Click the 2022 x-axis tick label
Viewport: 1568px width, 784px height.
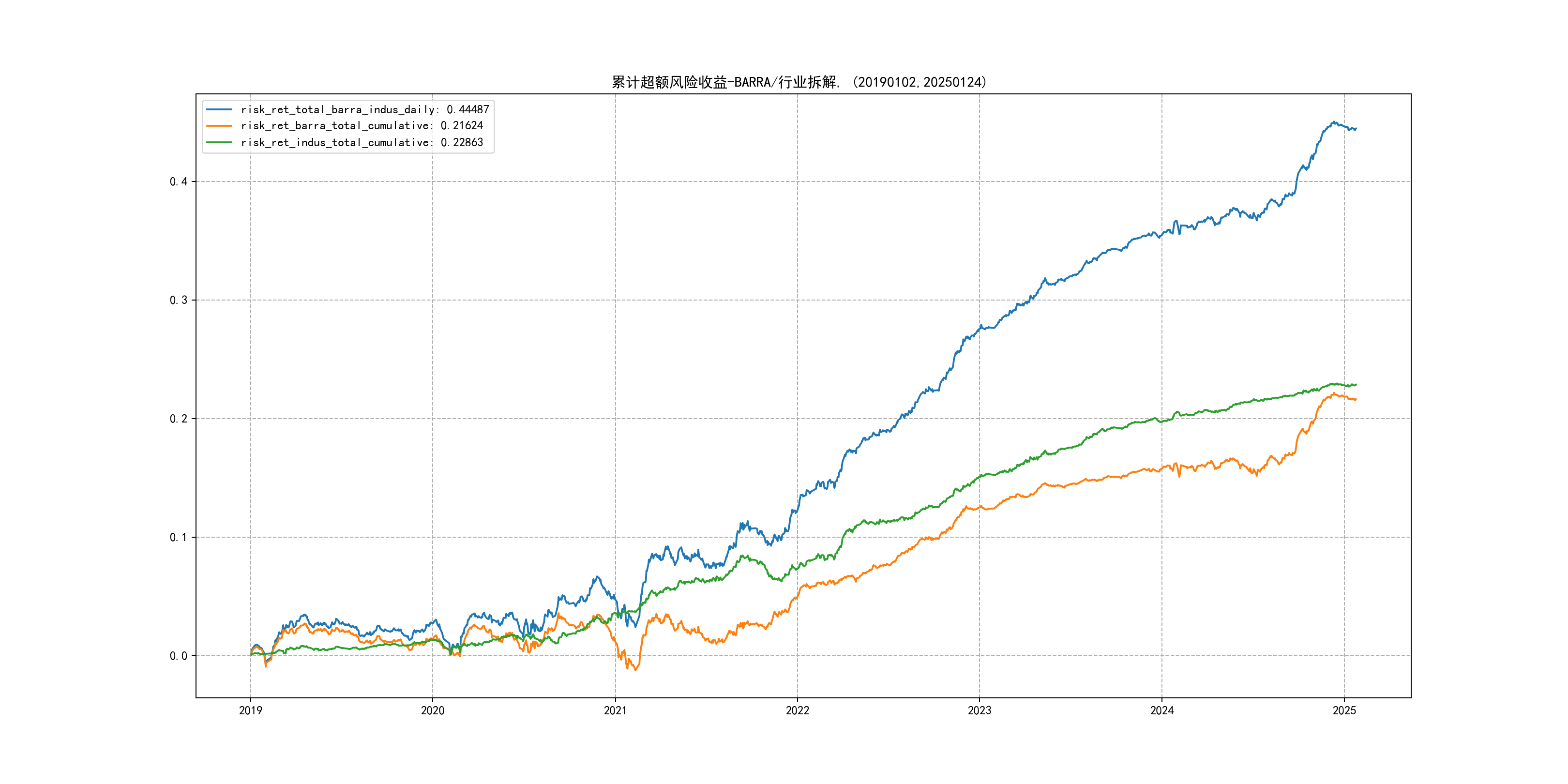(798, 710)
